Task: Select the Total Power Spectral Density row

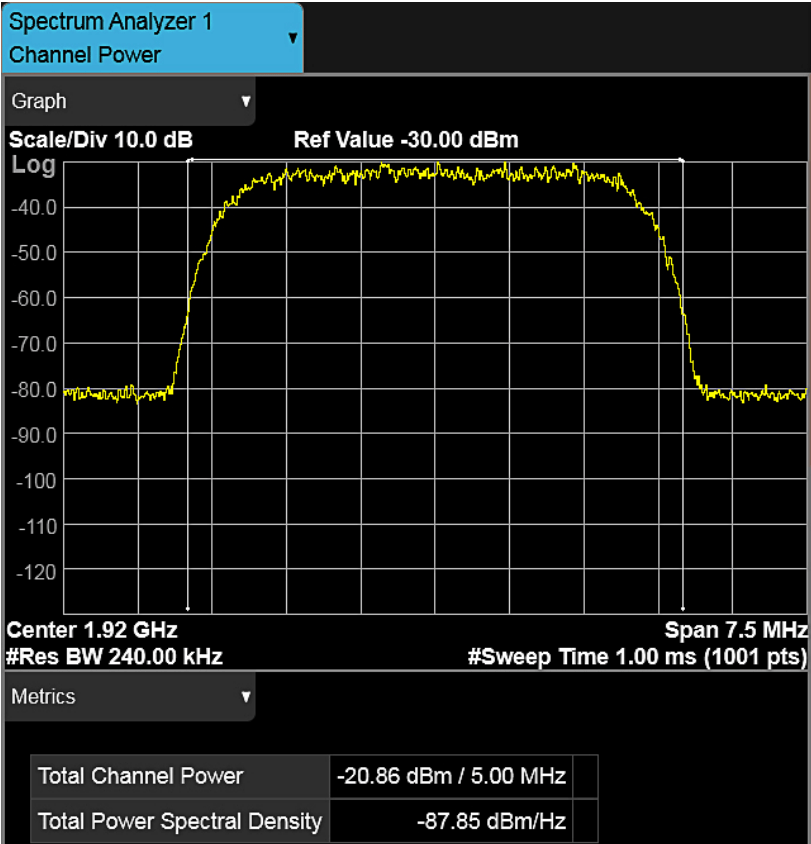Action: pos(180,820)
